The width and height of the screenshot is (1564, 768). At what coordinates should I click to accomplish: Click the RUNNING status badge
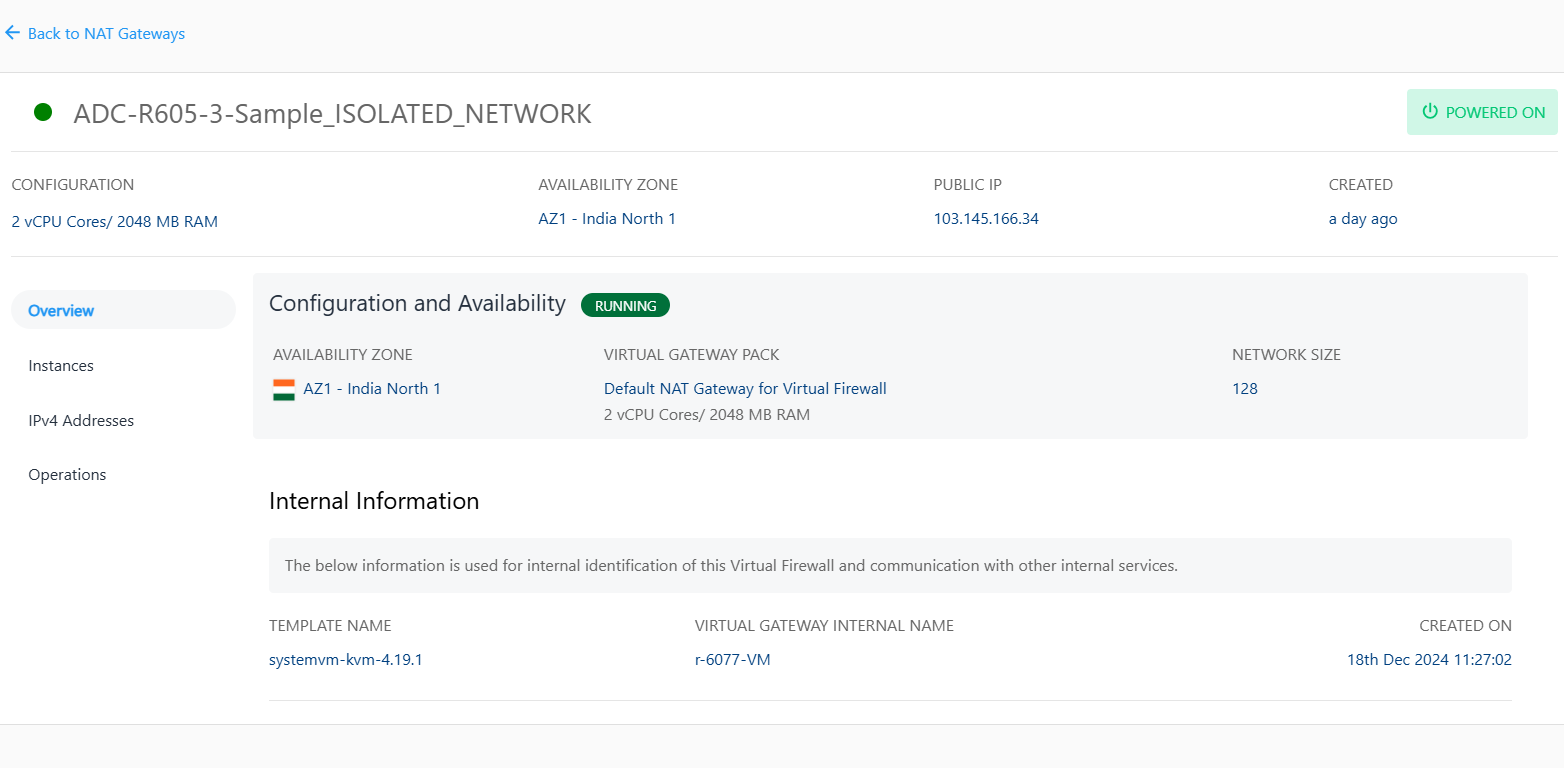(625, 306)
